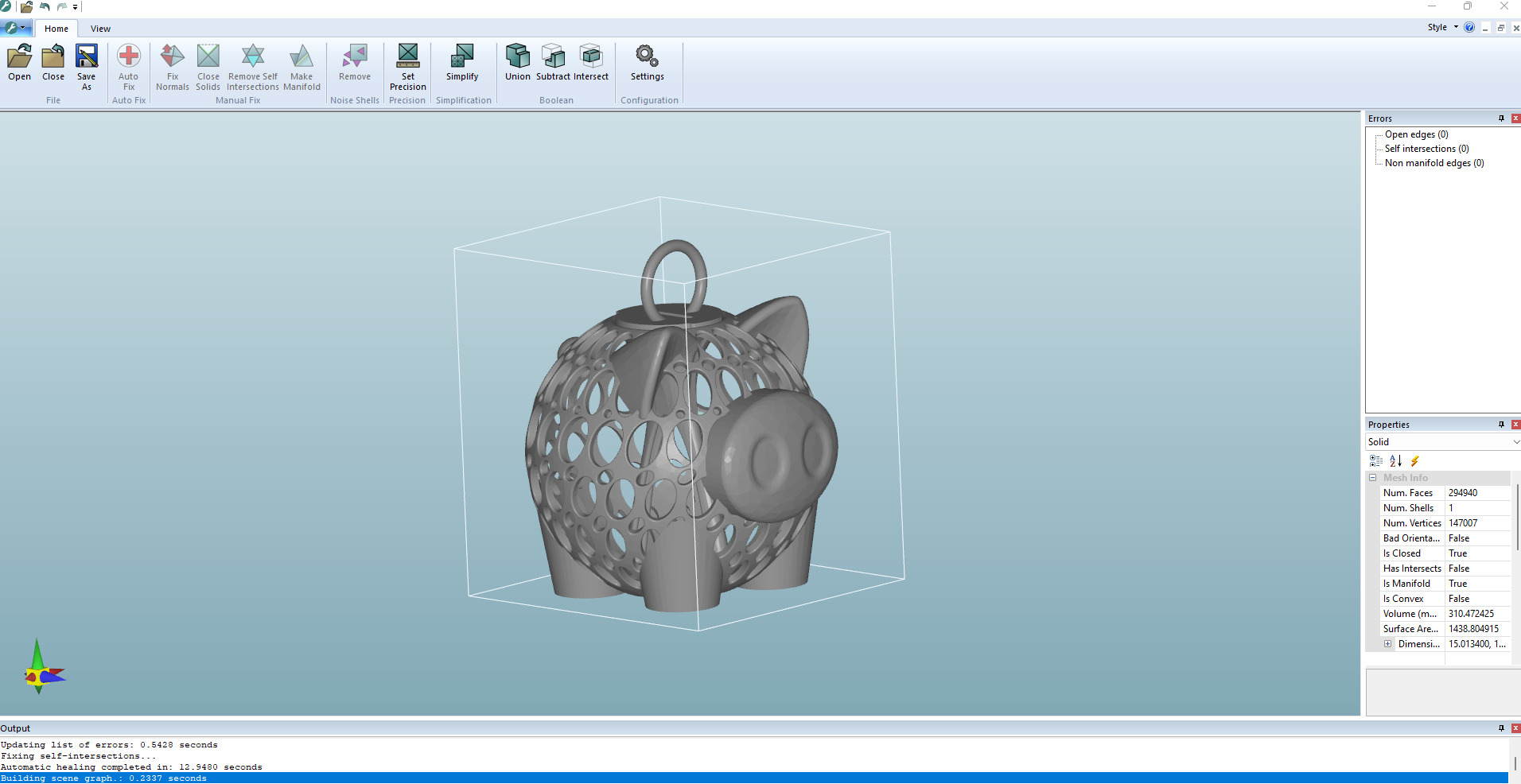Click Remove noise shells icon

coord(355,63)
